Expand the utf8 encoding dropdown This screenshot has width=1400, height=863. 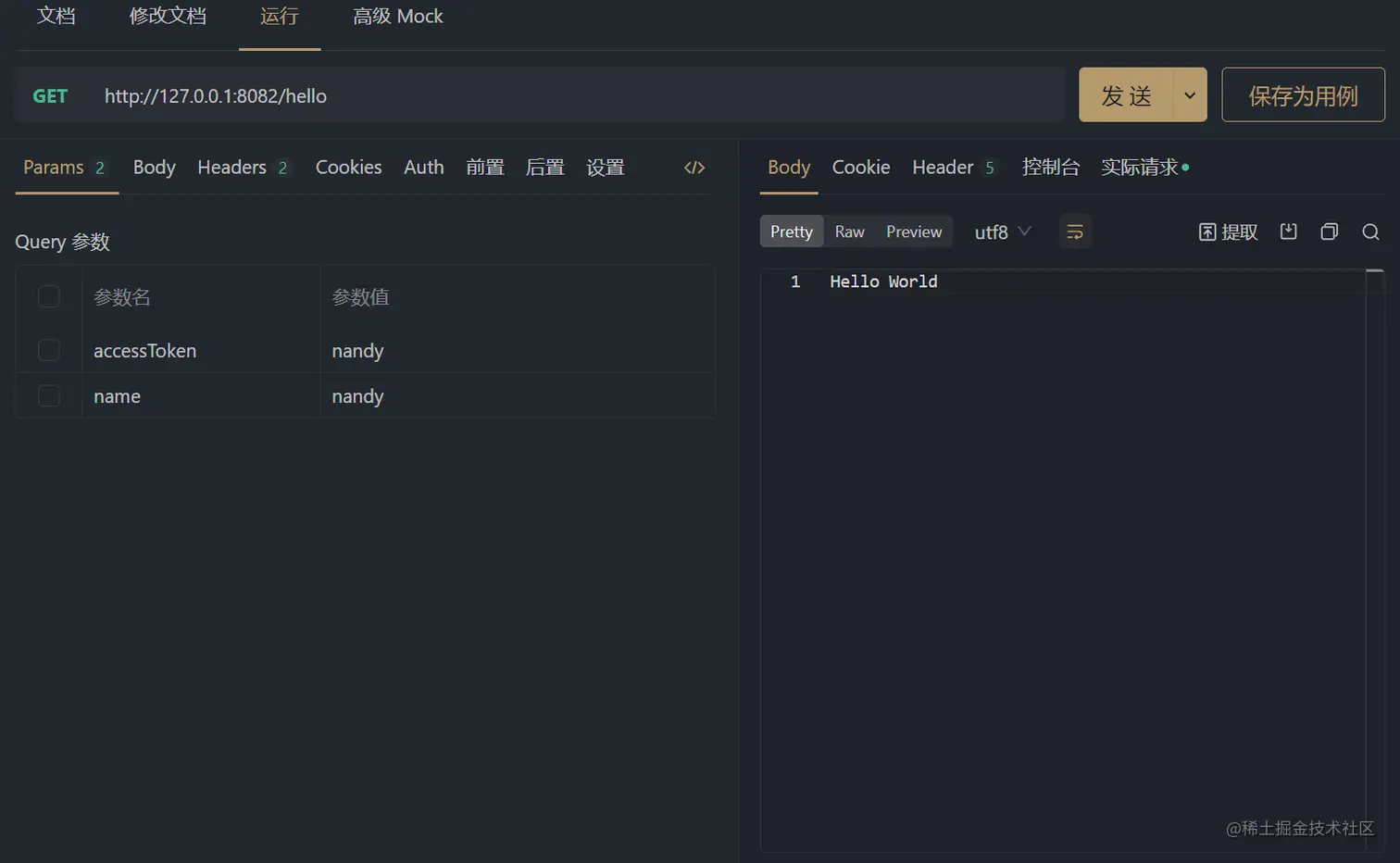[1003, 231]
